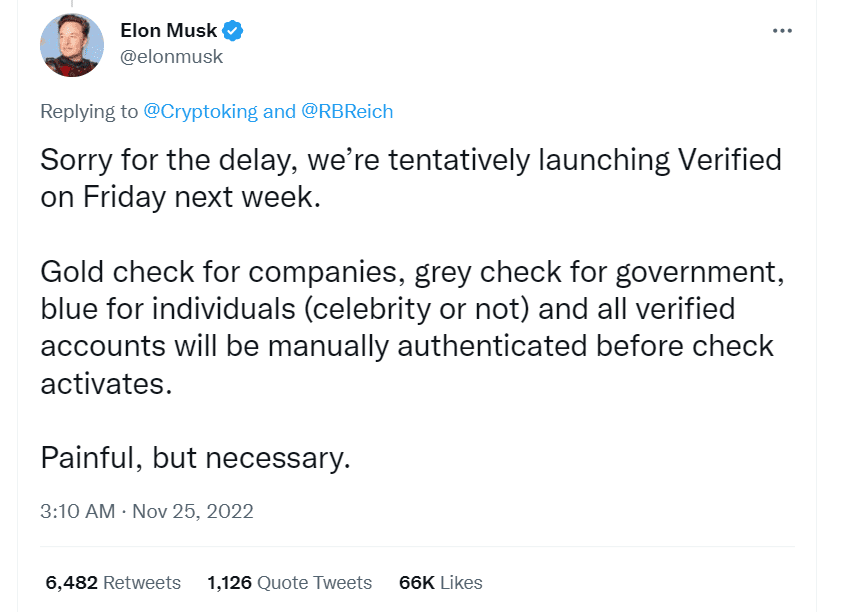Viewport: 843px width, 612px height.
Task: Show the 66K Likes list
Action: pyautogui.click(x=441, y=582)
